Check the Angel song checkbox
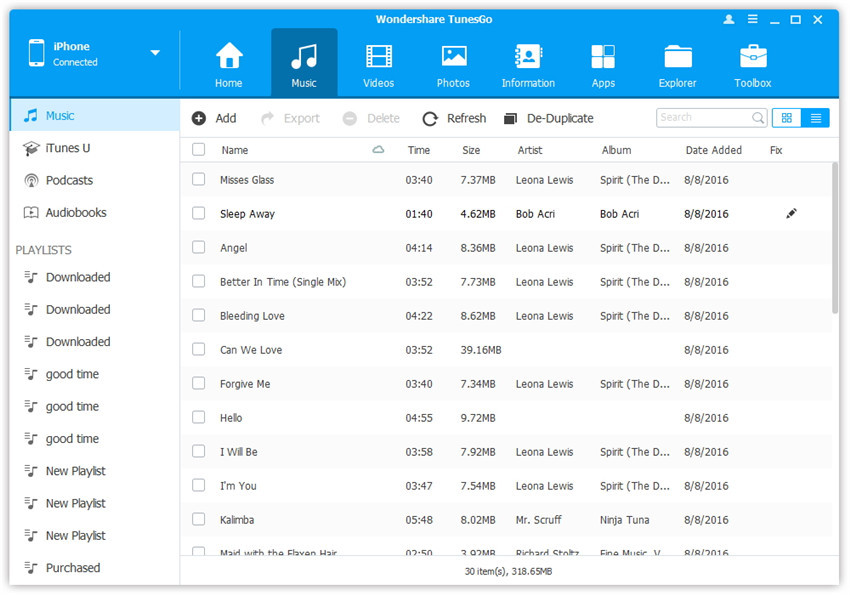This screenshot has width=850, height=595. [x=198, y=248]
